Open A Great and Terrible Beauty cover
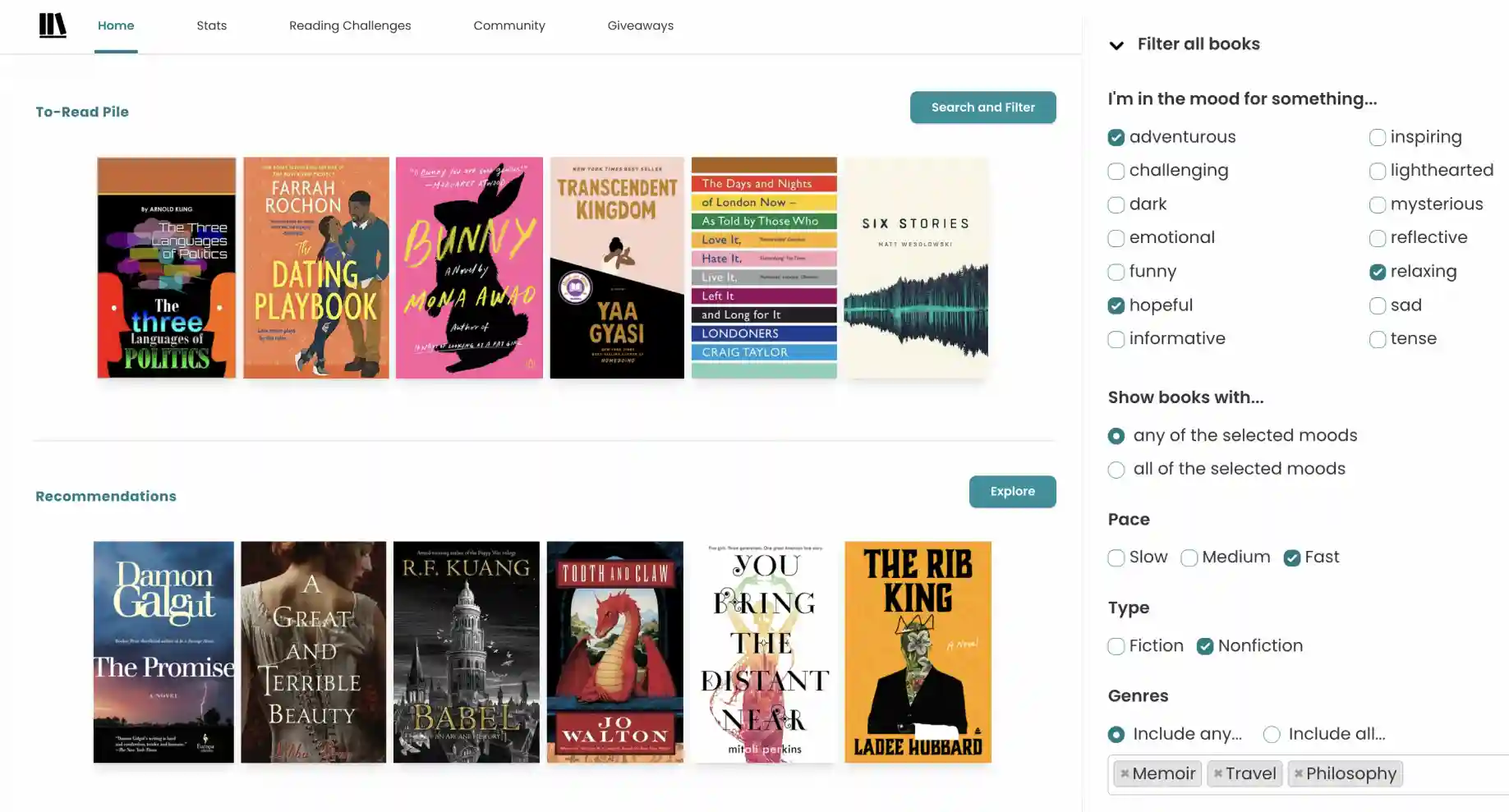 point(313,652)
